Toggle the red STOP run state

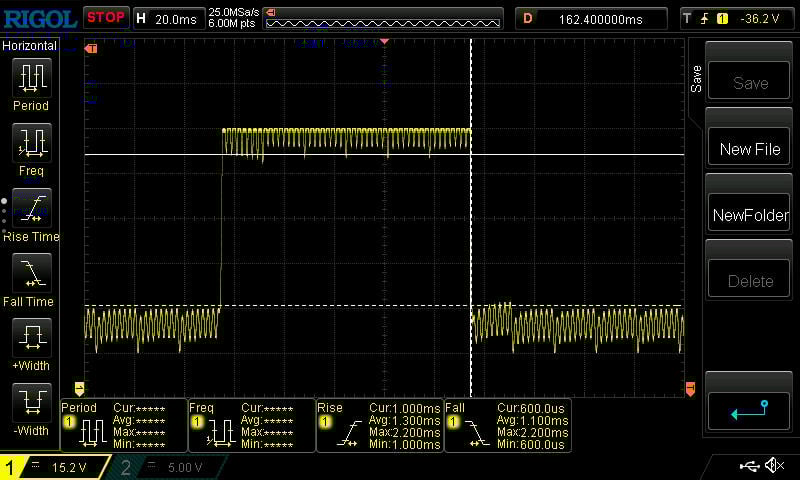pos(105,17)
